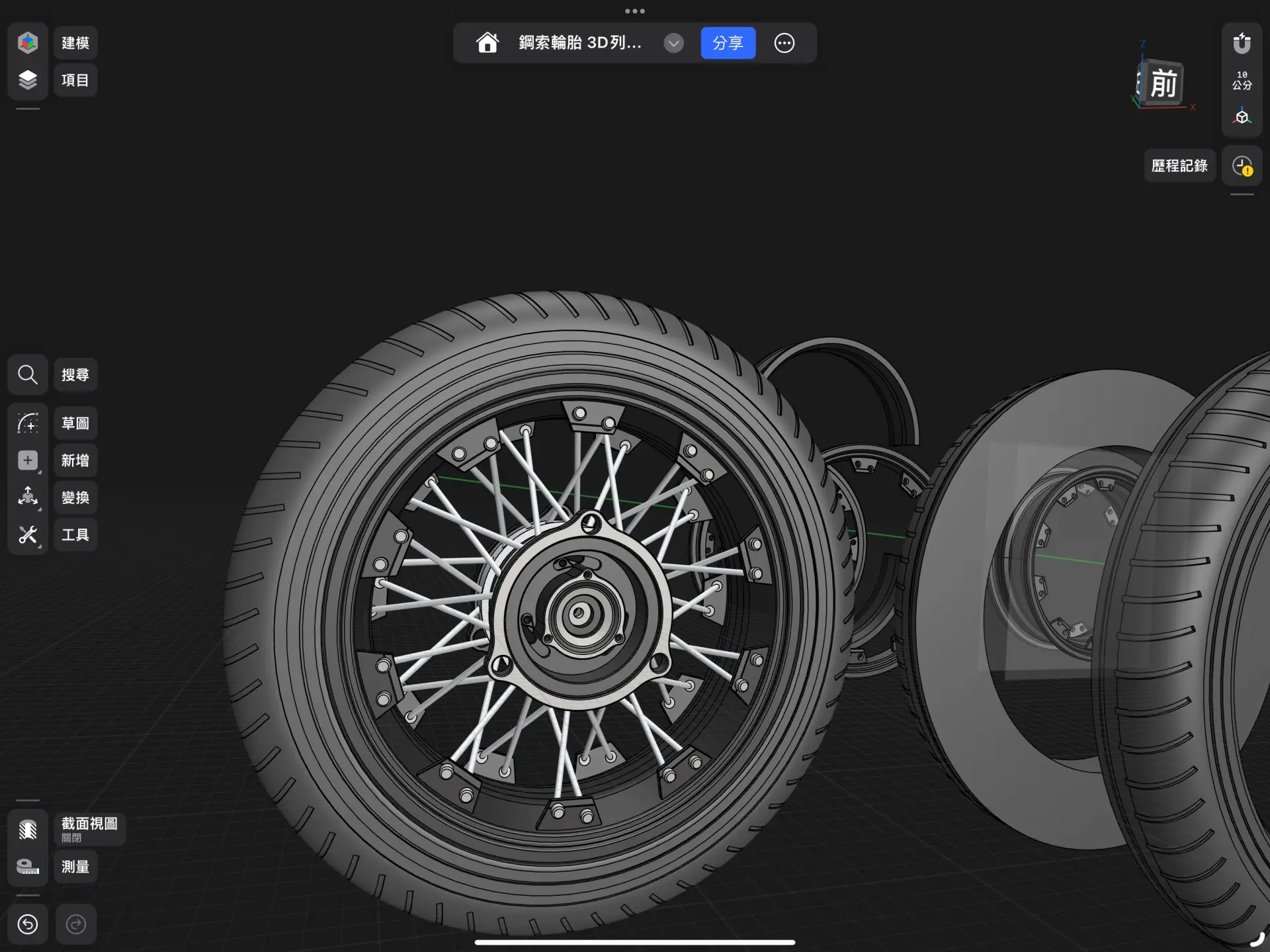Open History panel clock icon
The height and width of the screenshot is (952, 1270).
pyautogui.click(x=1242, y=166)
